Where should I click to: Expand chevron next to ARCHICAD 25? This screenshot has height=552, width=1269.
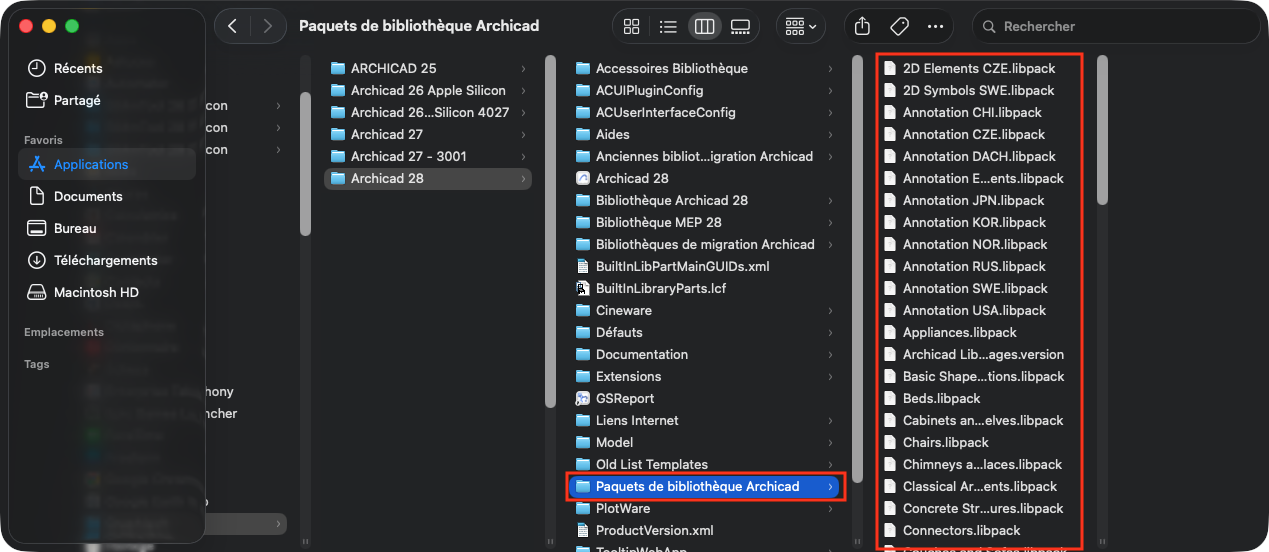(x=523, y=68)
